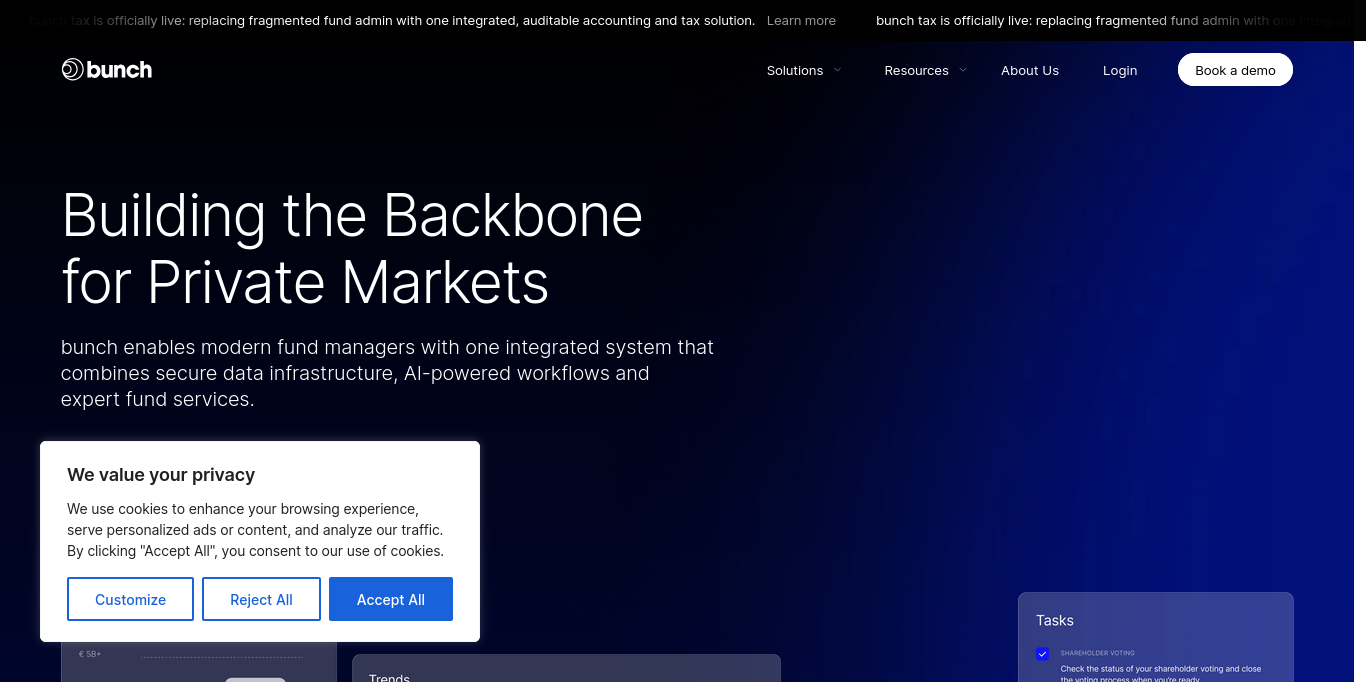Image resolution: width=1366 pixels, height=682 pixels.
Task: Customize cookie preferences
Action: 130,599
